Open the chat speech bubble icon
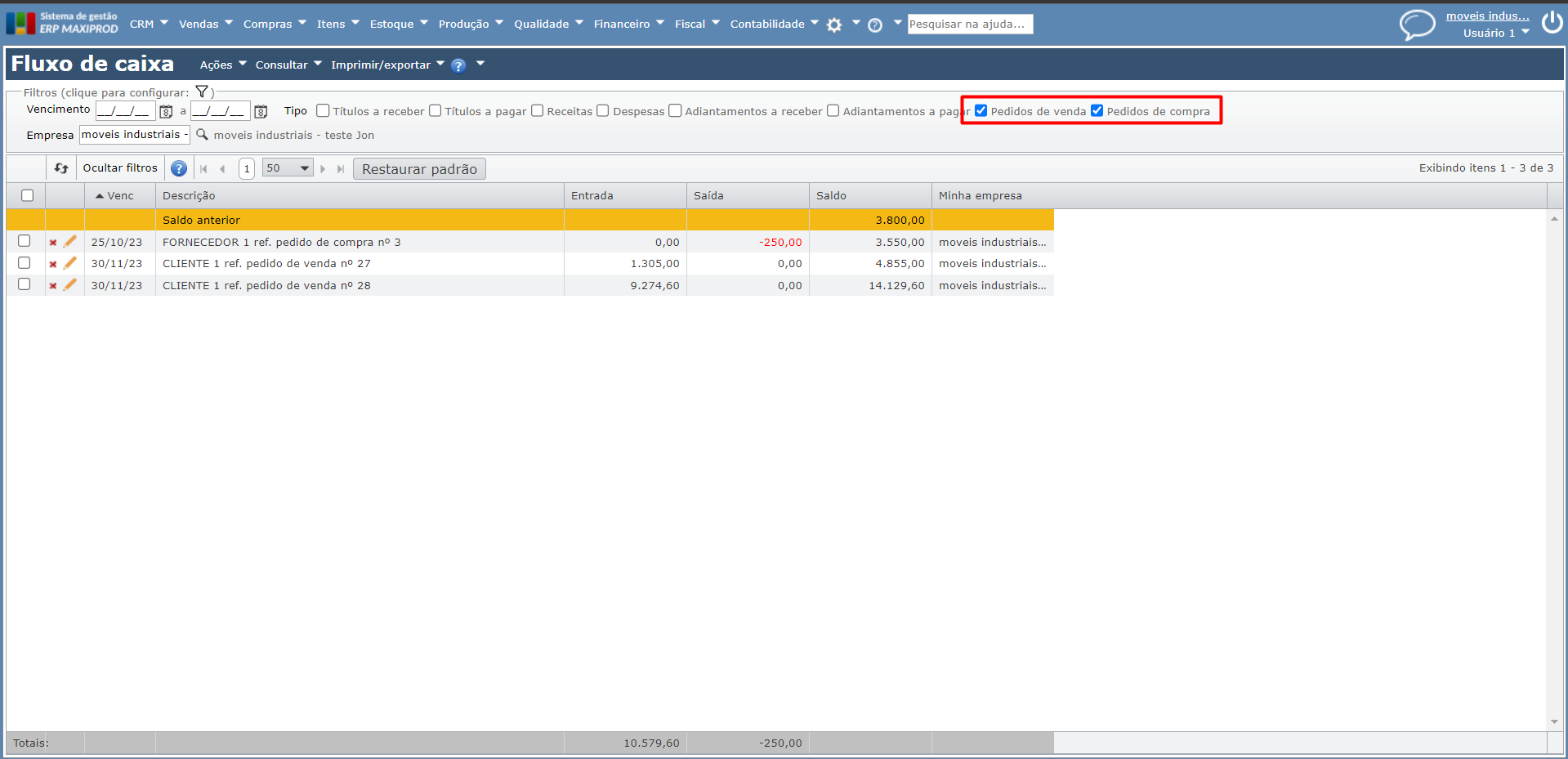Screen dimensions: 1568x759 pyautogui.click(x=1417, y=25)
